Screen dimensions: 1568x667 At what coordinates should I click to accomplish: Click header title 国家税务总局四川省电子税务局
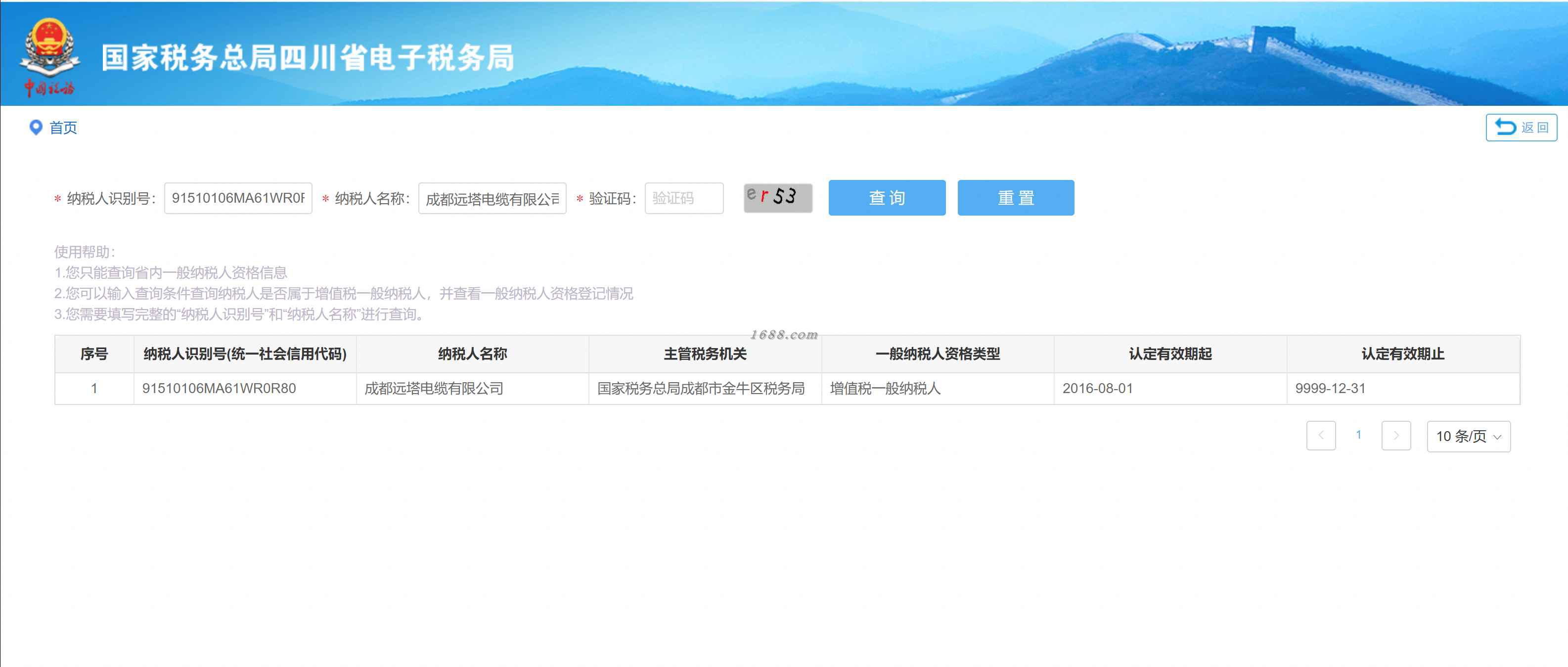pyautogui.click(x=308, y=58)
